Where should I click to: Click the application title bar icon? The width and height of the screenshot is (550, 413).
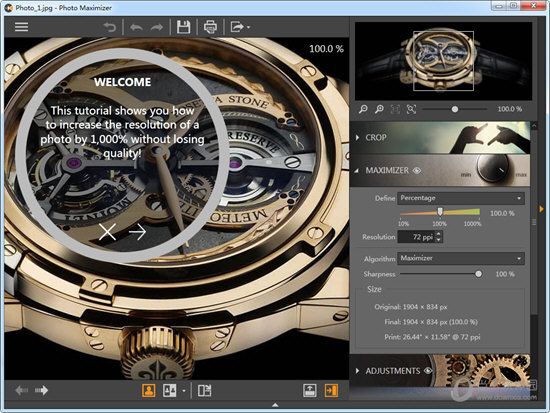pyautogui.click(x=8, y=8)
